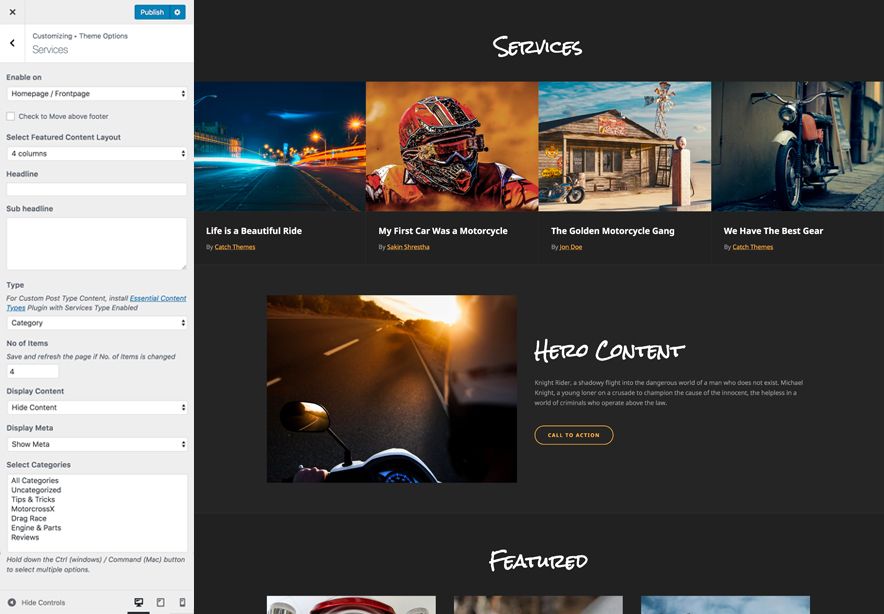The image size is (884, 614).
Task: Open the Display Content dropdown
Action: [x=96, y=408]
